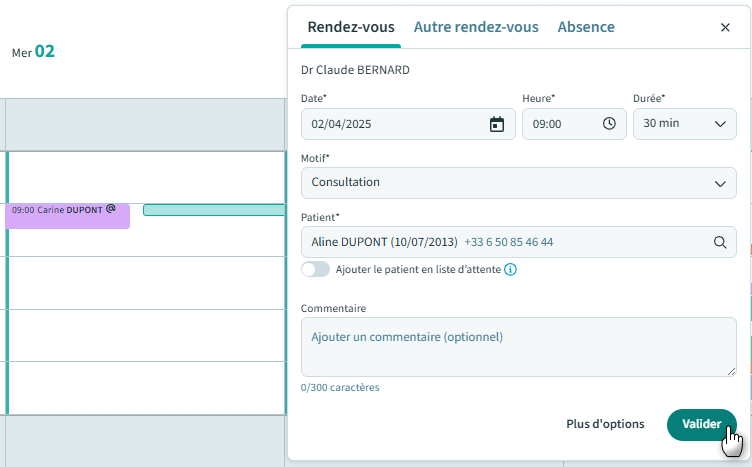
Task: Click the @ icon on Carine DUPONT appointment
Action: pos(111,209)
